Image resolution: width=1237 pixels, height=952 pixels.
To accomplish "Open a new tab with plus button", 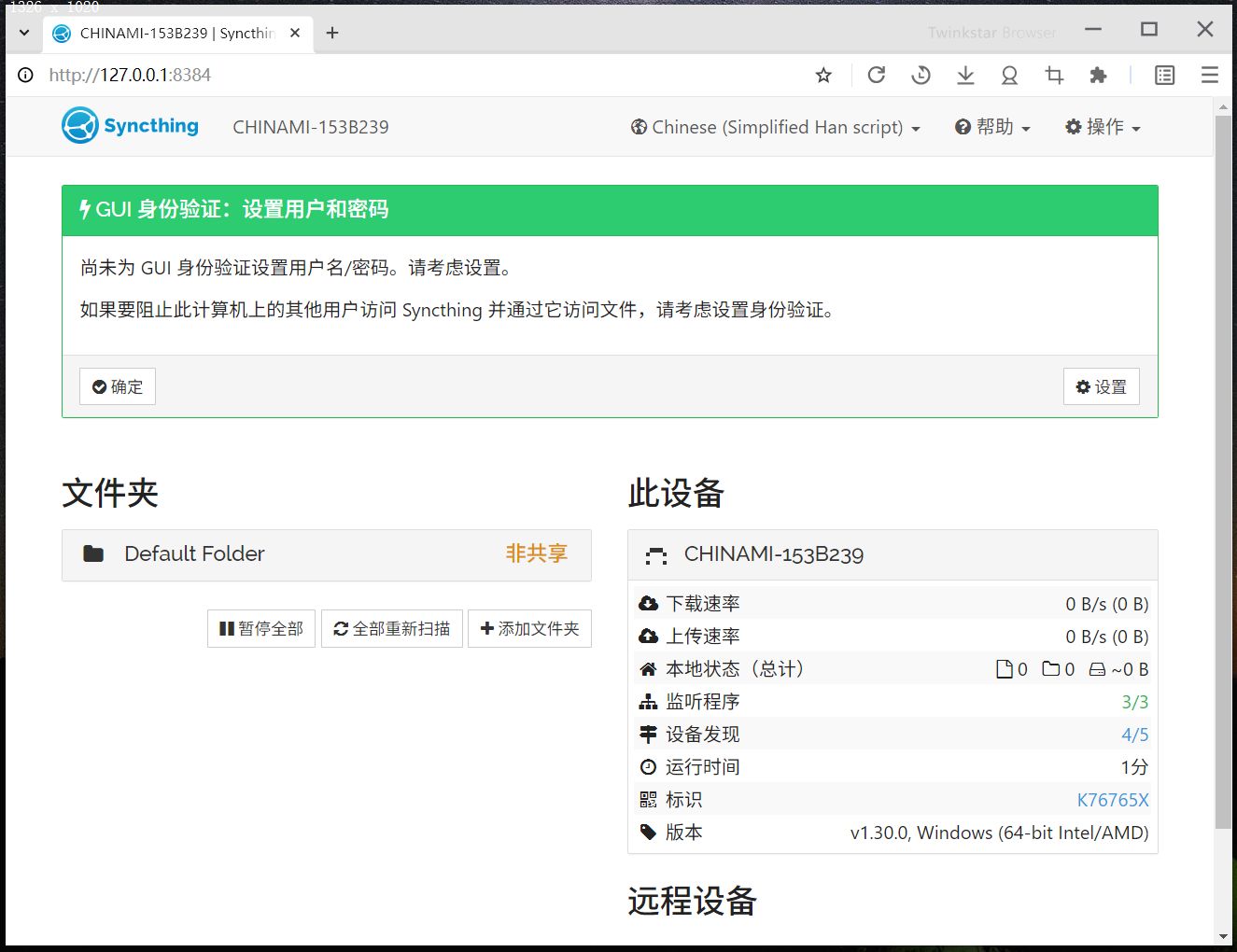I will (331, 33).
